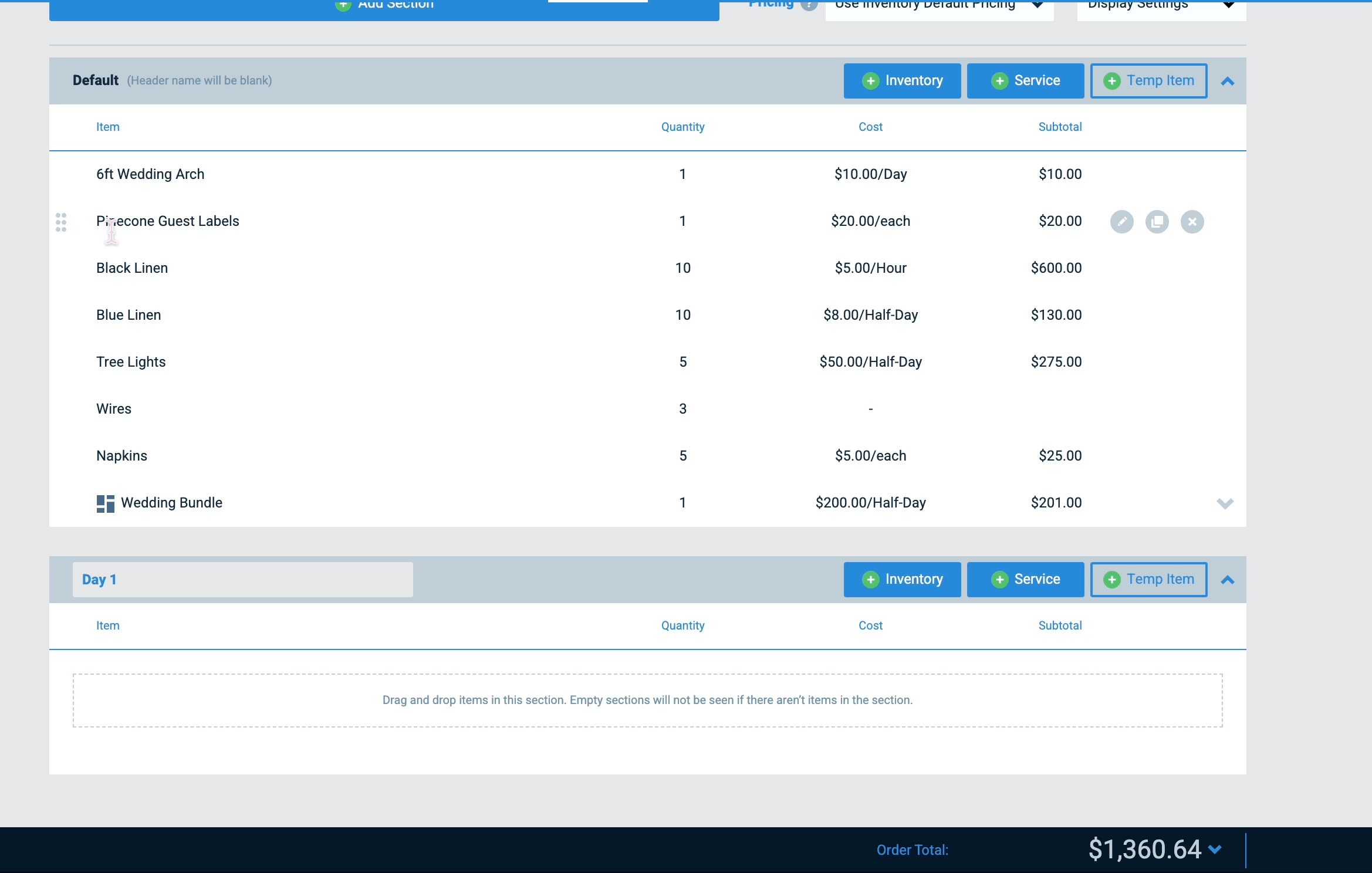Add Inventory to the Day 1 section
This screenshot has width=1372, height=873.
click(x=902, y=580)
